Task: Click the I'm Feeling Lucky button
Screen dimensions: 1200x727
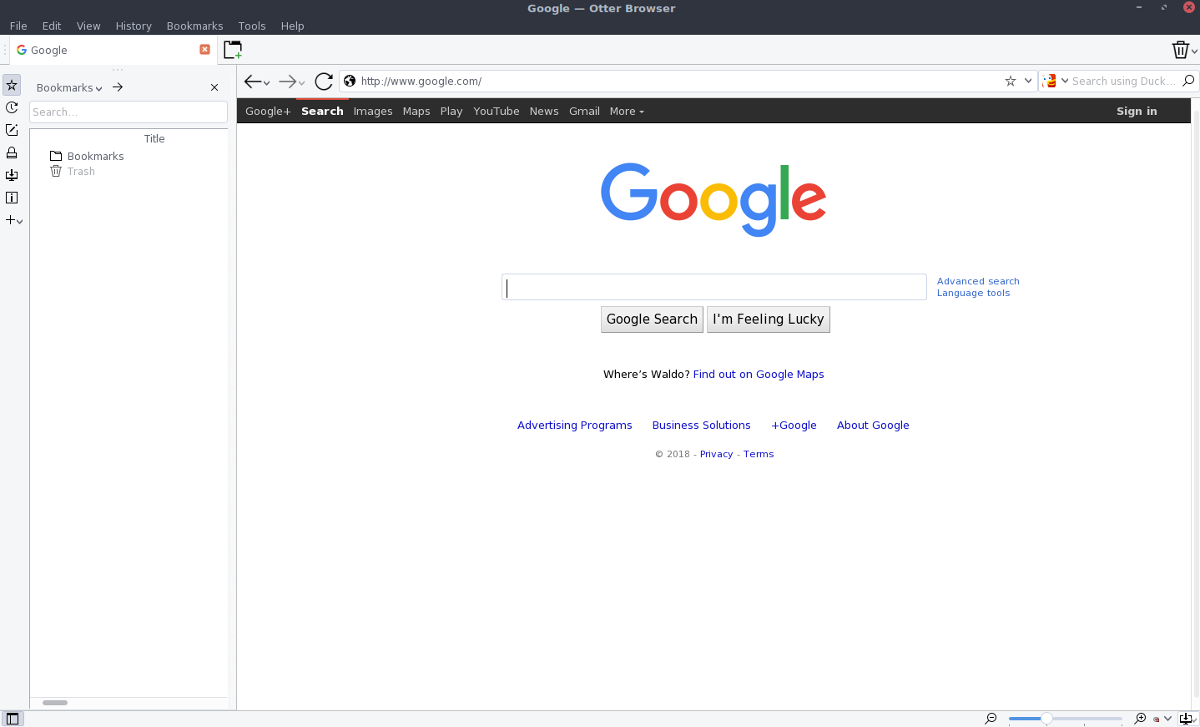Action: [768, 319]
